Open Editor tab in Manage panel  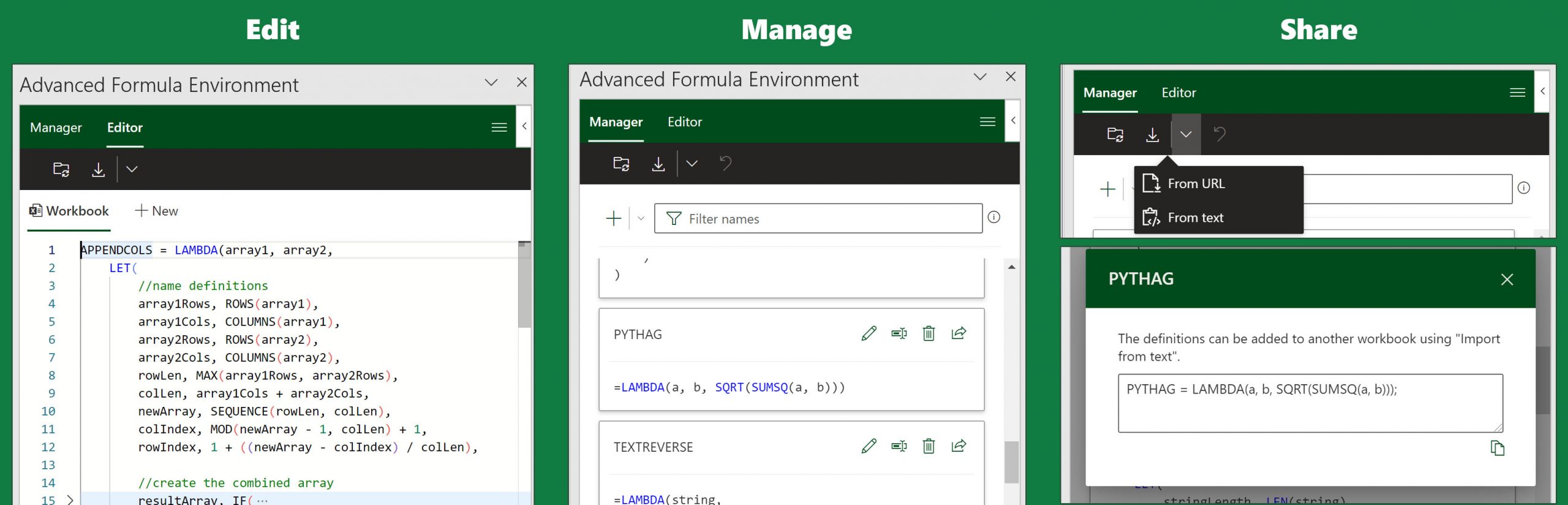click(685, 122)
